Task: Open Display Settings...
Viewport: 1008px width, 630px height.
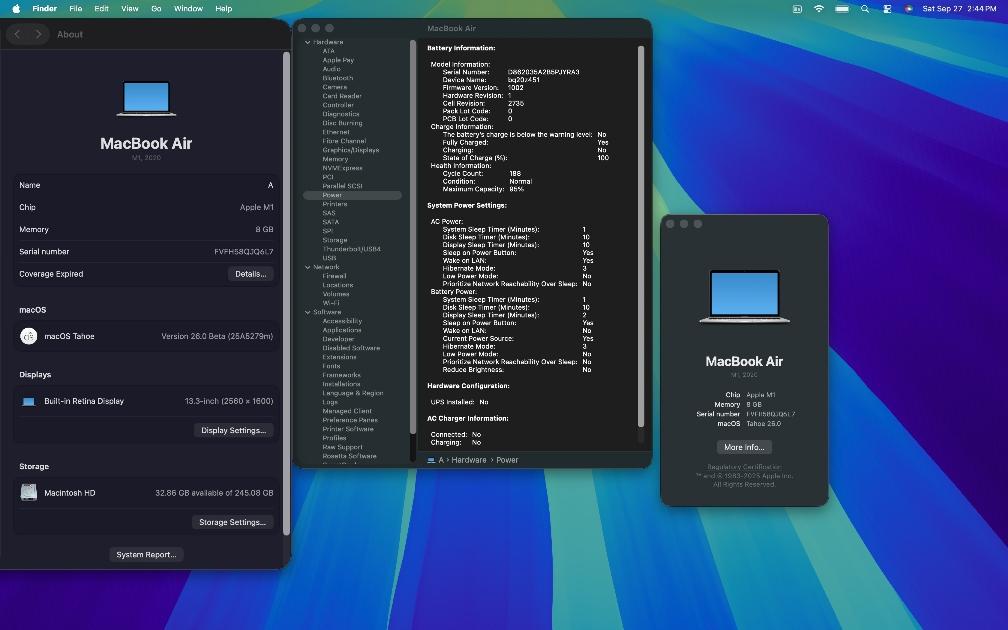Action: click(233, 430)
